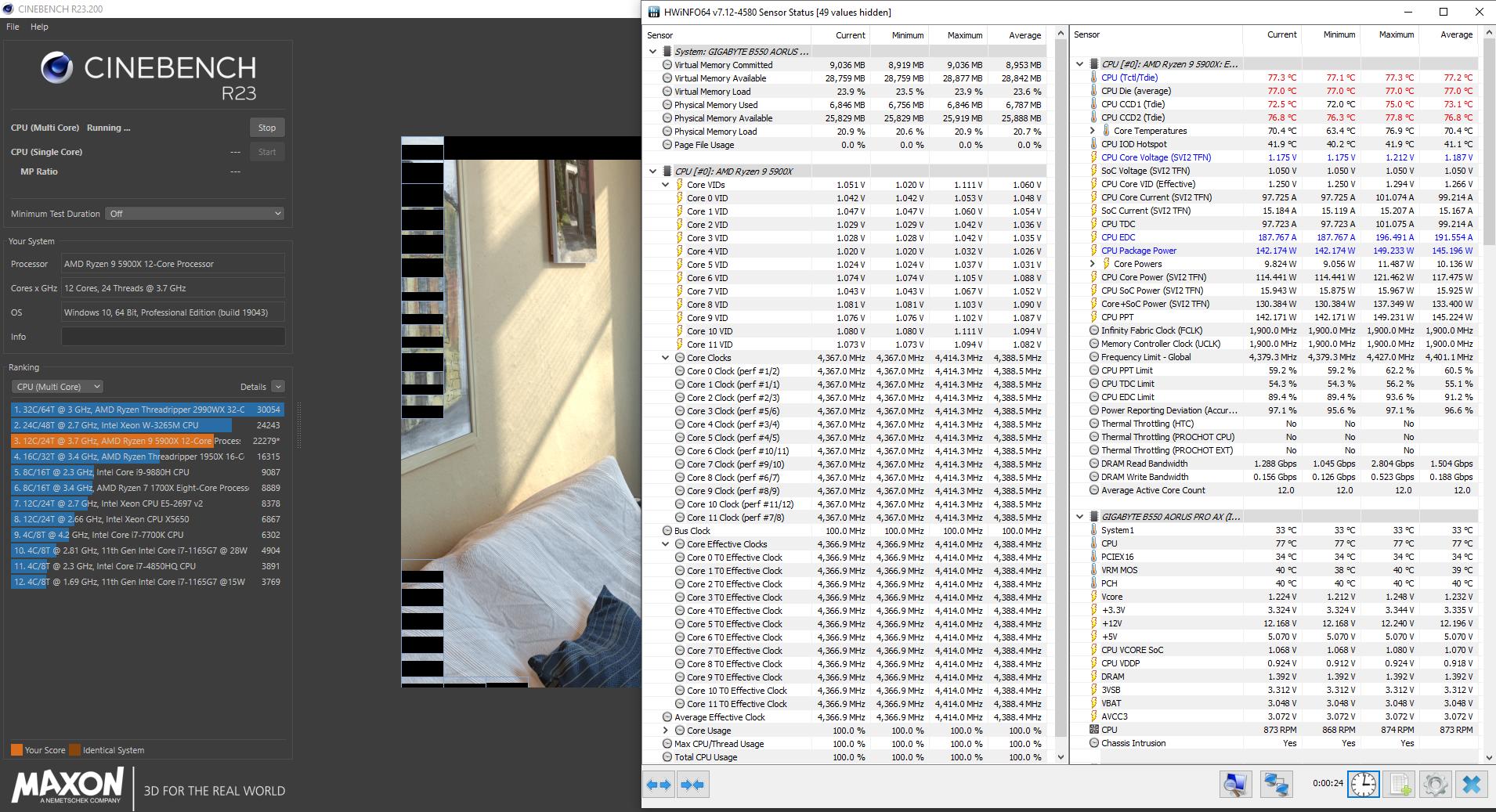Click the MAXON logo in Cinebench
1496x812 pixels.
click(67, 785)
